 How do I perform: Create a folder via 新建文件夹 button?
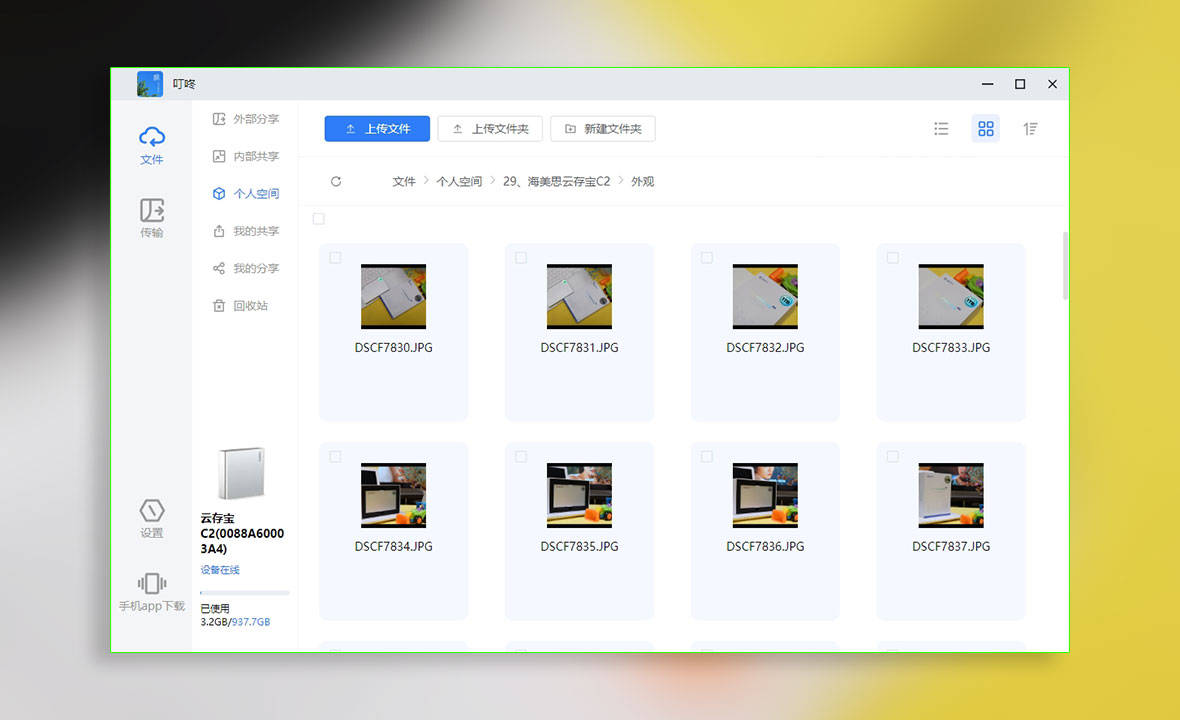[x=602, y=128]
